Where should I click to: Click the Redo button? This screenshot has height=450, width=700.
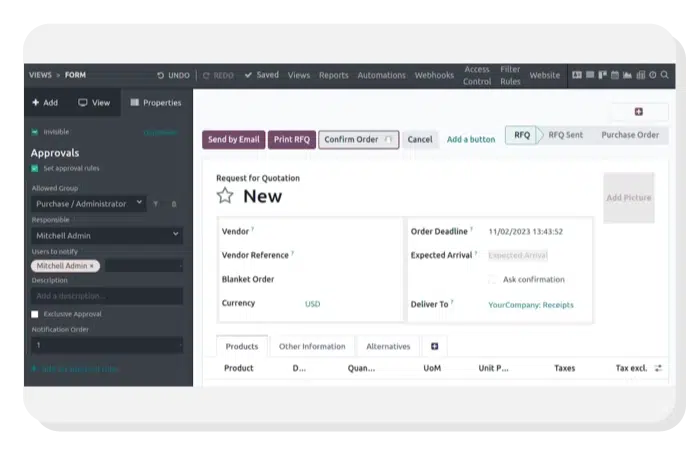pos(218,75)
